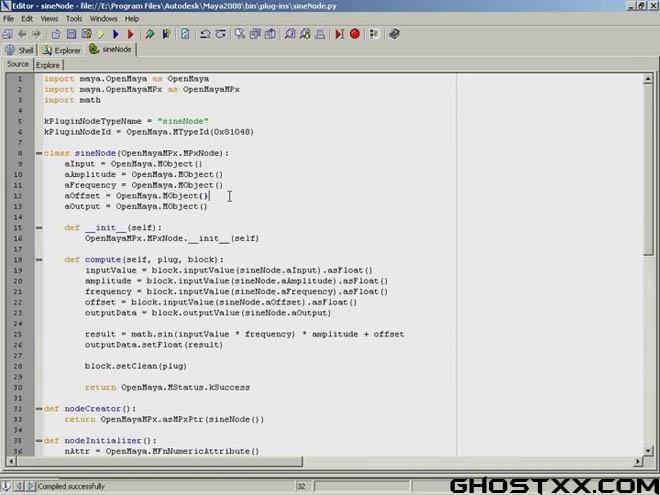Click the vertical scrollbar up arrow
The image size is (660, 495).
click(x=648, y=78)
